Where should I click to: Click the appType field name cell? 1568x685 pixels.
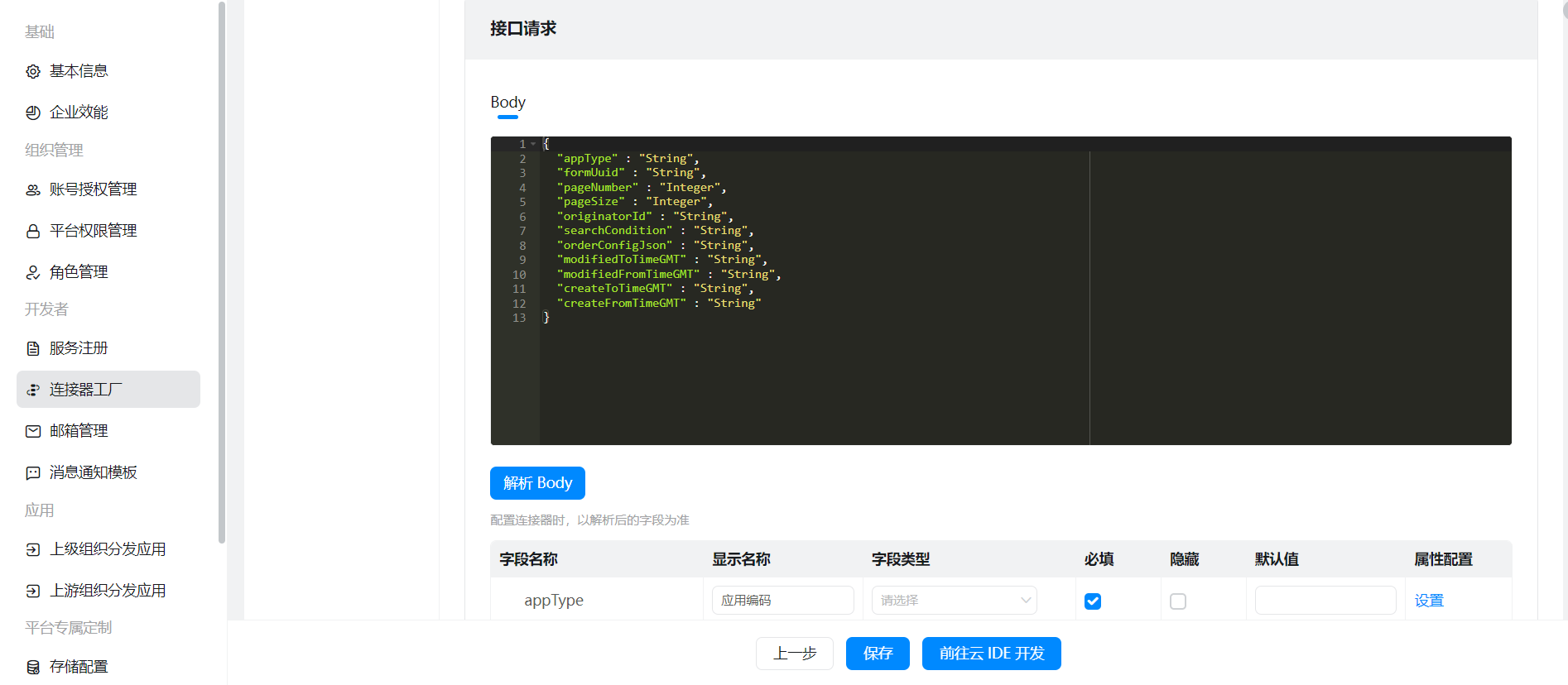(553, 601)
